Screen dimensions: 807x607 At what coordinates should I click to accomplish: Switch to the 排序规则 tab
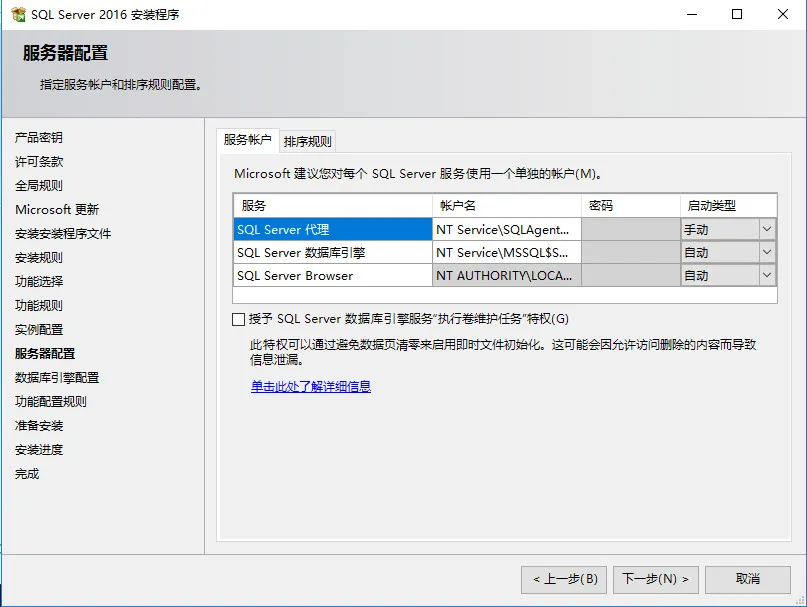307,142
